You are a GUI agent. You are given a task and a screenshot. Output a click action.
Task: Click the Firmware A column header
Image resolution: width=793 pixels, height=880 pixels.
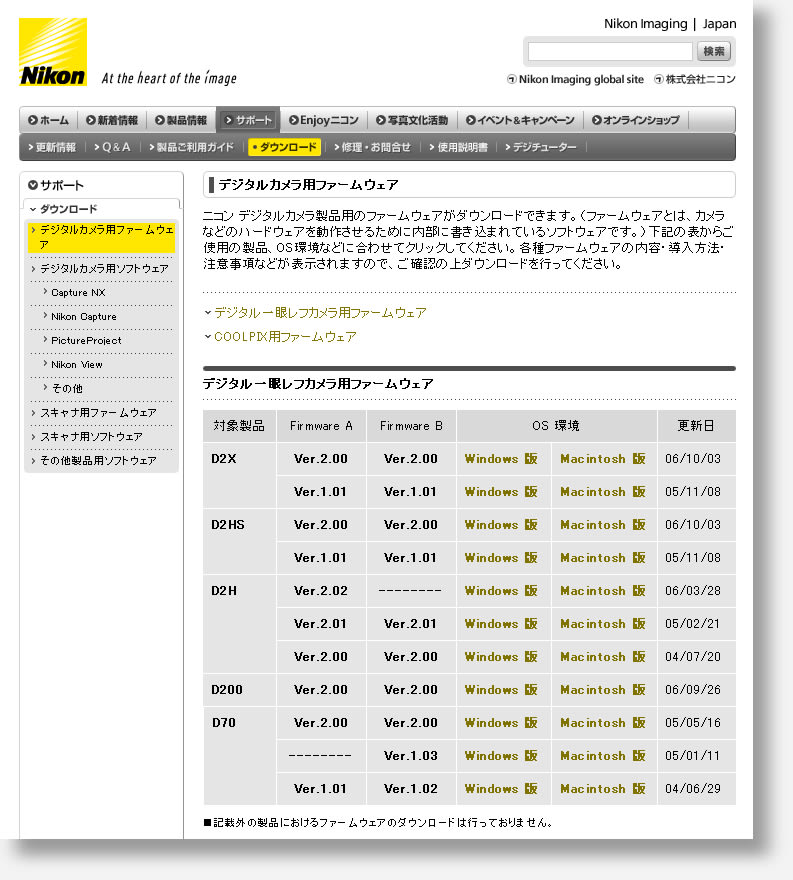(321, 427)
